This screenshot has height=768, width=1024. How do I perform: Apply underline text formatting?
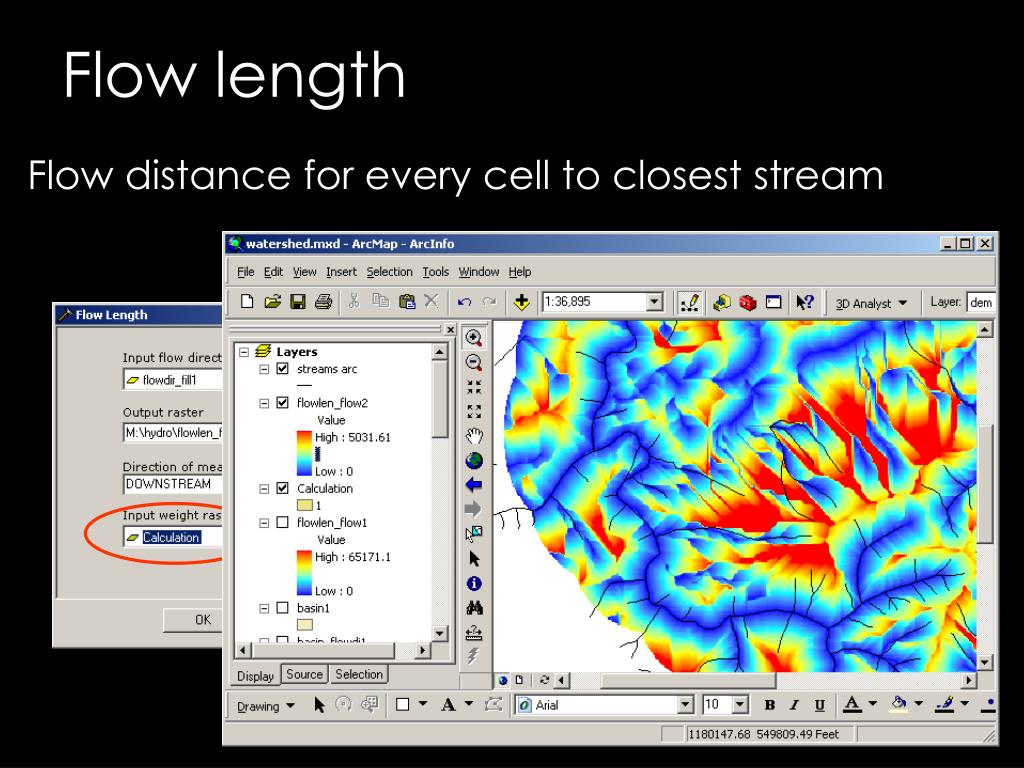click(x=820, y=705)
